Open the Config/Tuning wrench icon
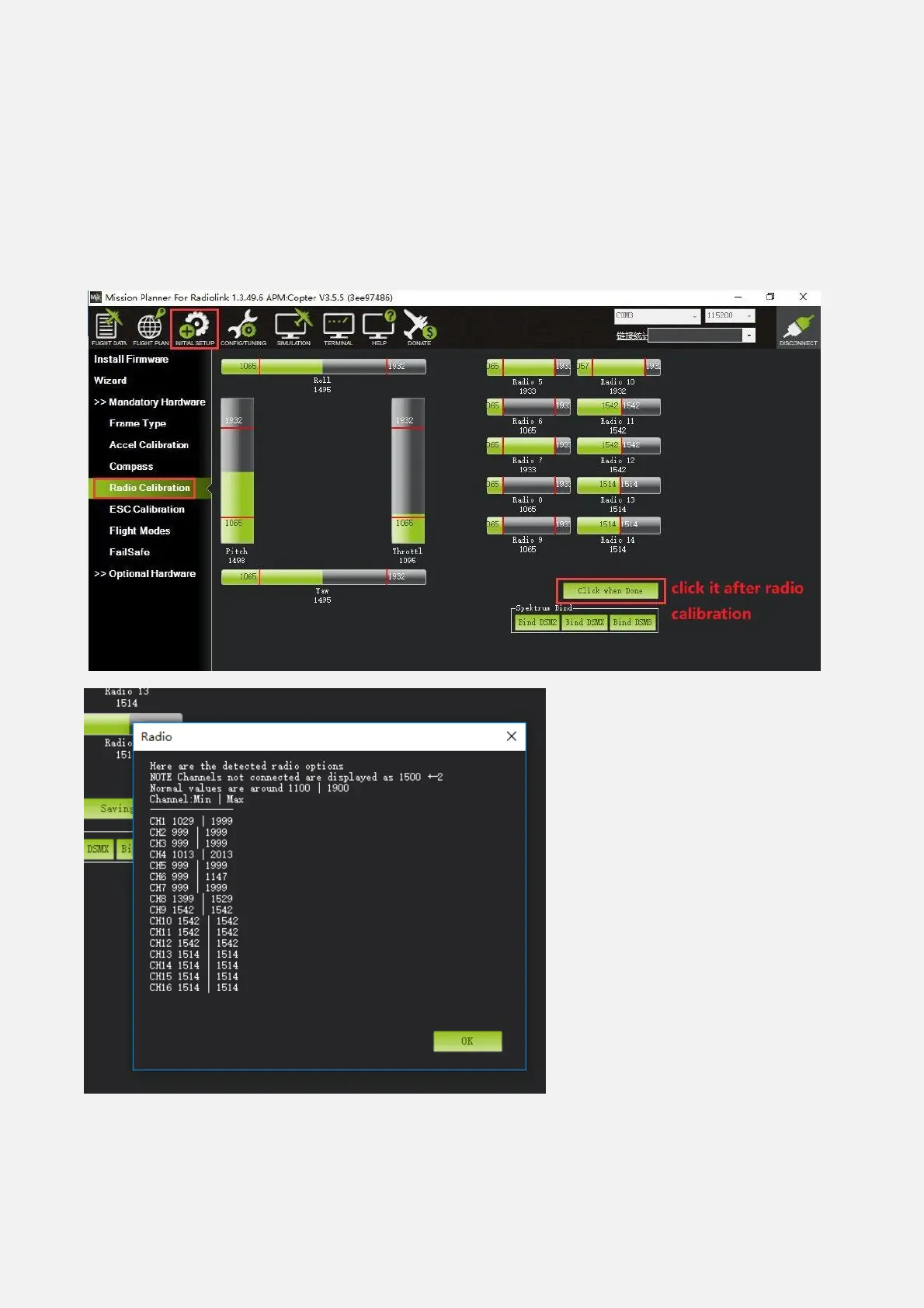Viewport: 924px width, 1308px height. click(243, 327)
